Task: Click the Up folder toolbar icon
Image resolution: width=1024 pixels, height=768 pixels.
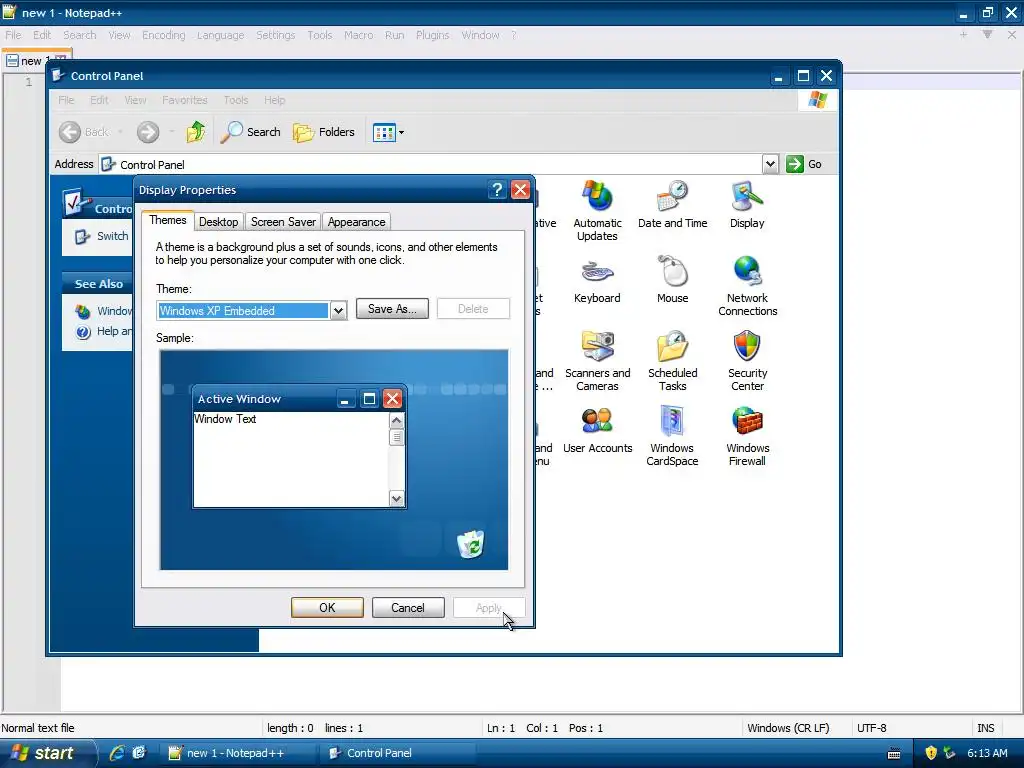Action: (195, 132)
